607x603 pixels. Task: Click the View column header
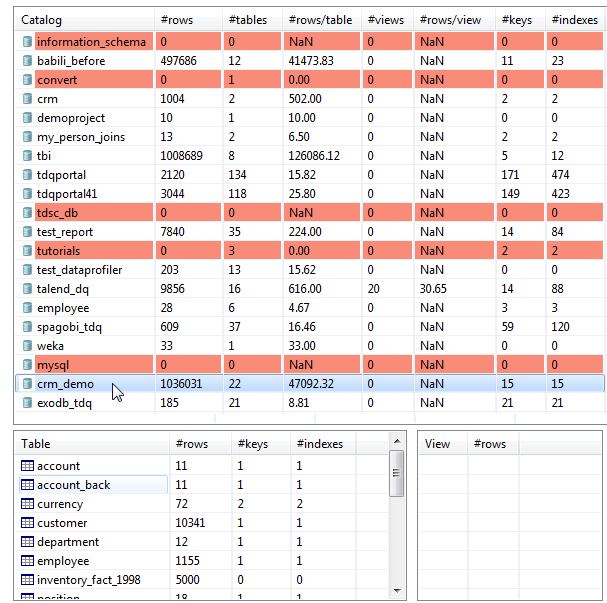438,444
